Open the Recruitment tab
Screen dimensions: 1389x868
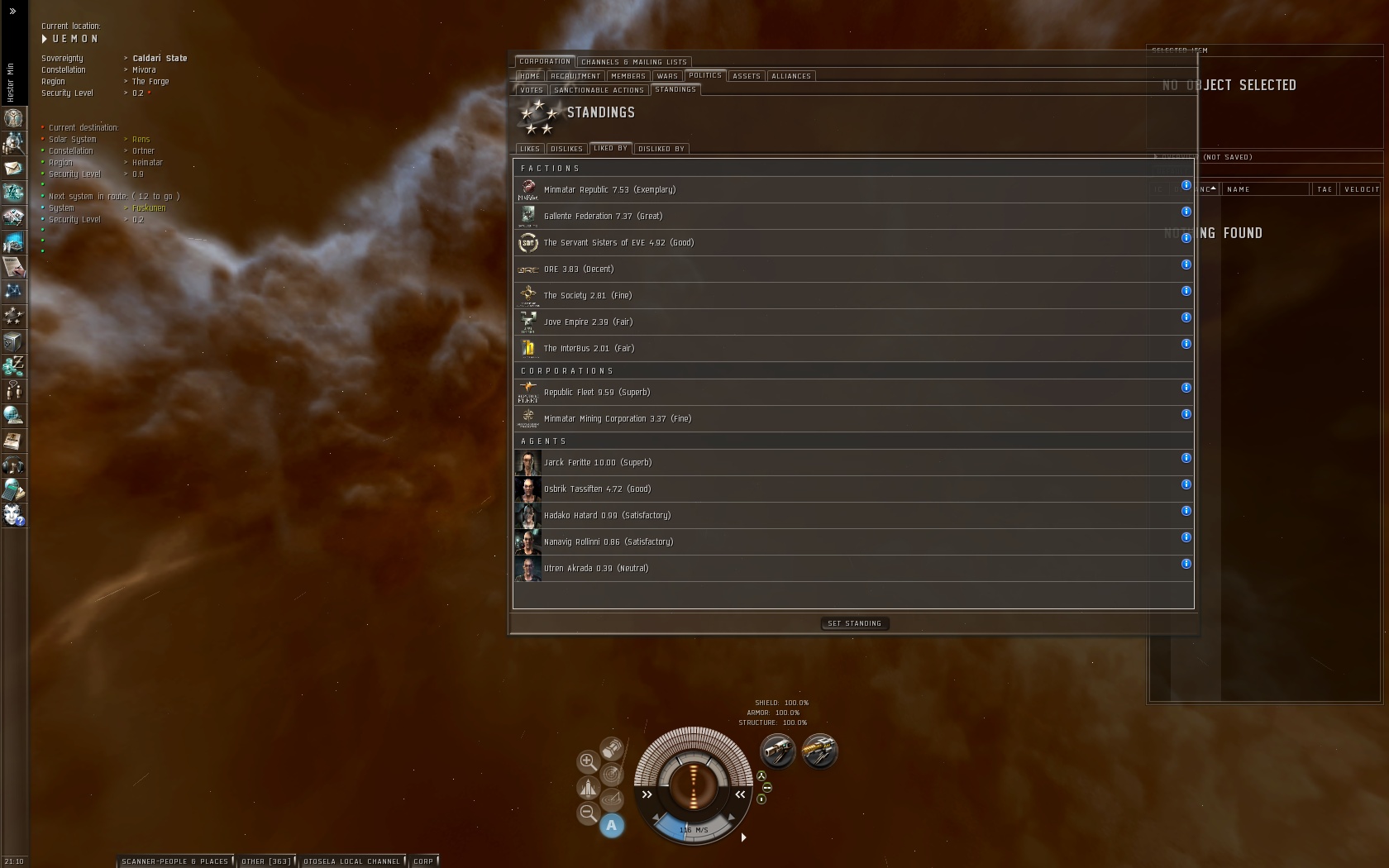[x=575, y=76]
